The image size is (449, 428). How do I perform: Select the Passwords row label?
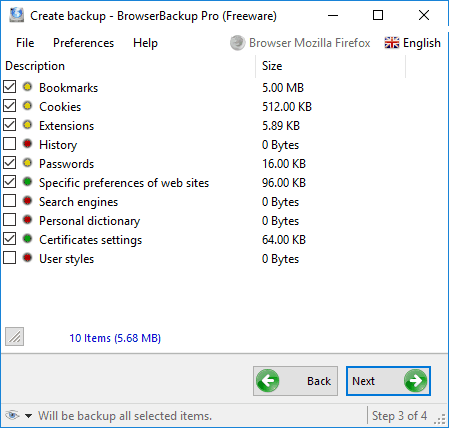[66, 164]
